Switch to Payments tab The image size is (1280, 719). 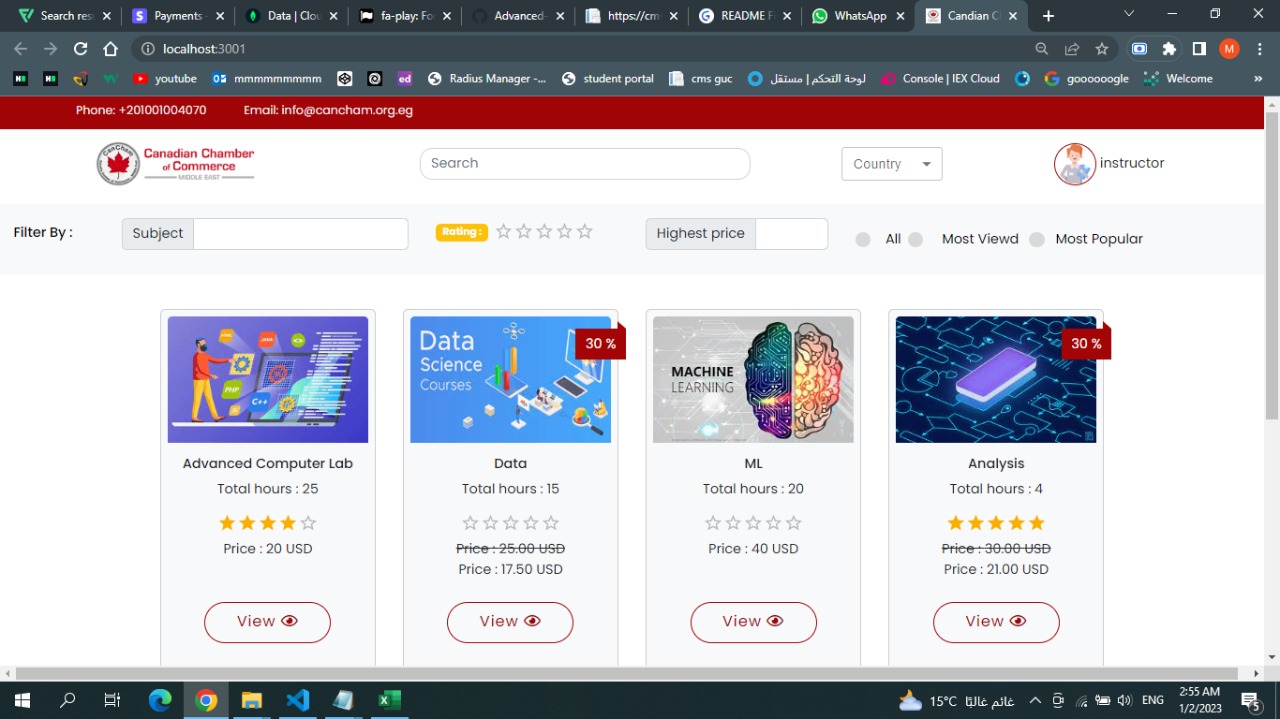(x=176, y=16)
